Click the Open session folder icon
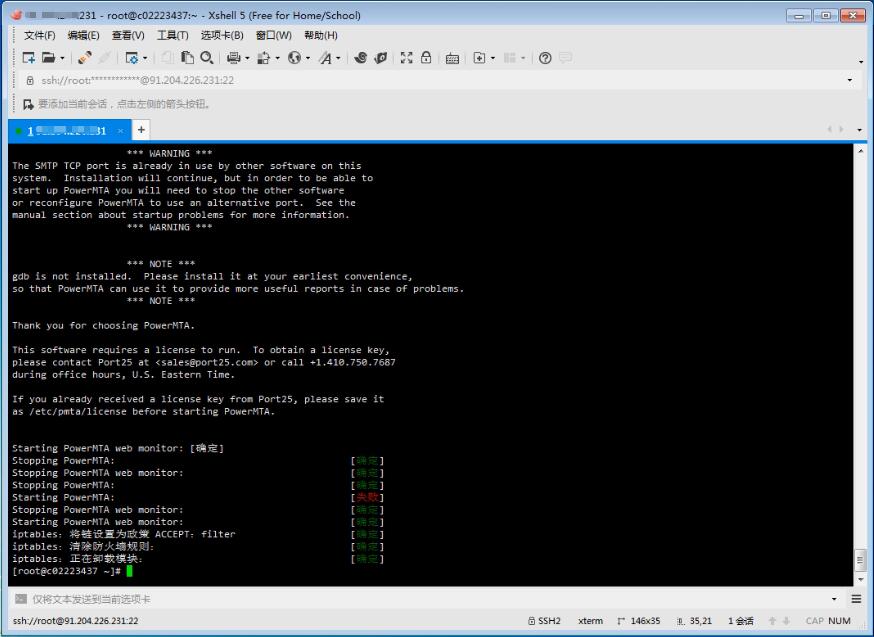The width and height of the screenshot is (874, 637). click(48, 57)
